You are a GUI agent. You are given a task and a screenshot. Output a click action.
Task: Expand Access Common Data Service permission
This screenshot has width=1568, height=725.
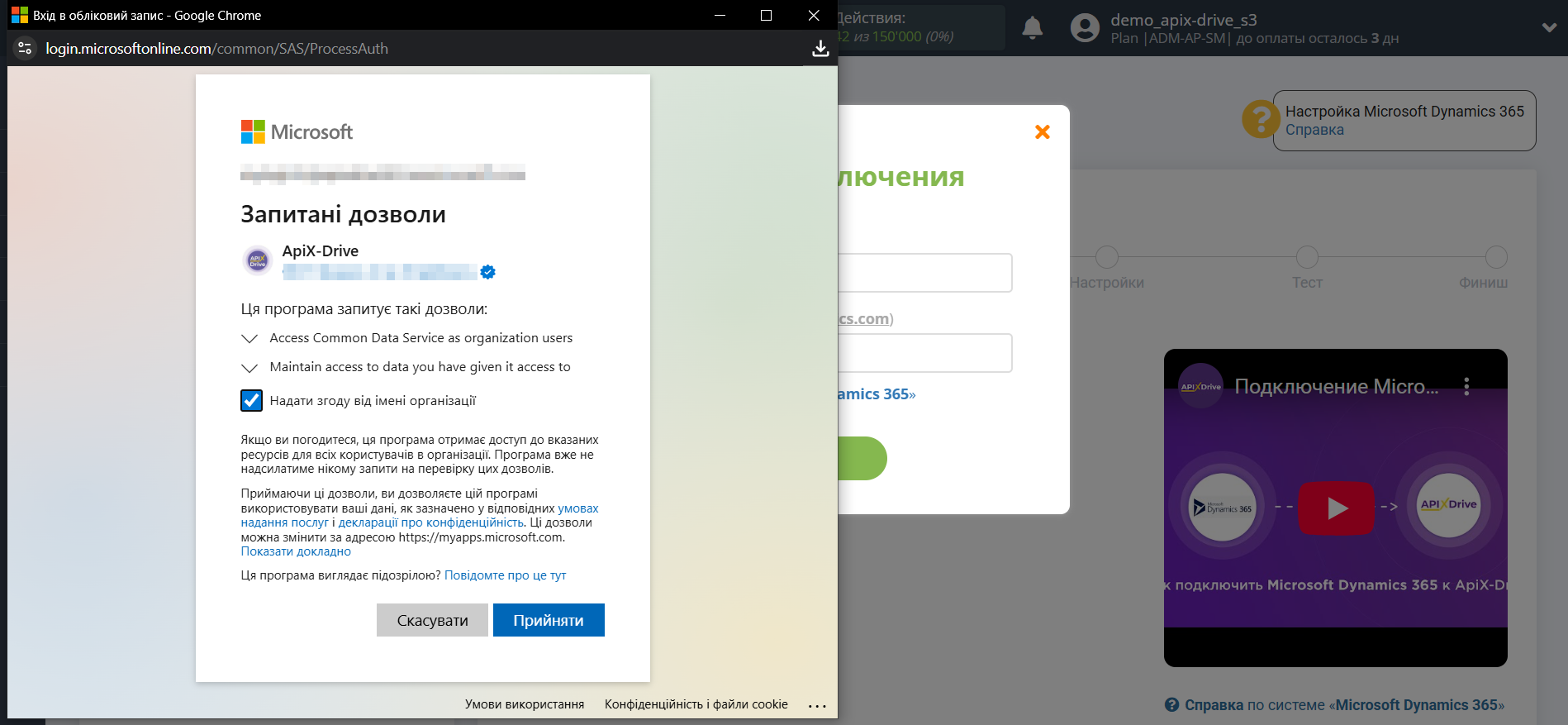249,339
